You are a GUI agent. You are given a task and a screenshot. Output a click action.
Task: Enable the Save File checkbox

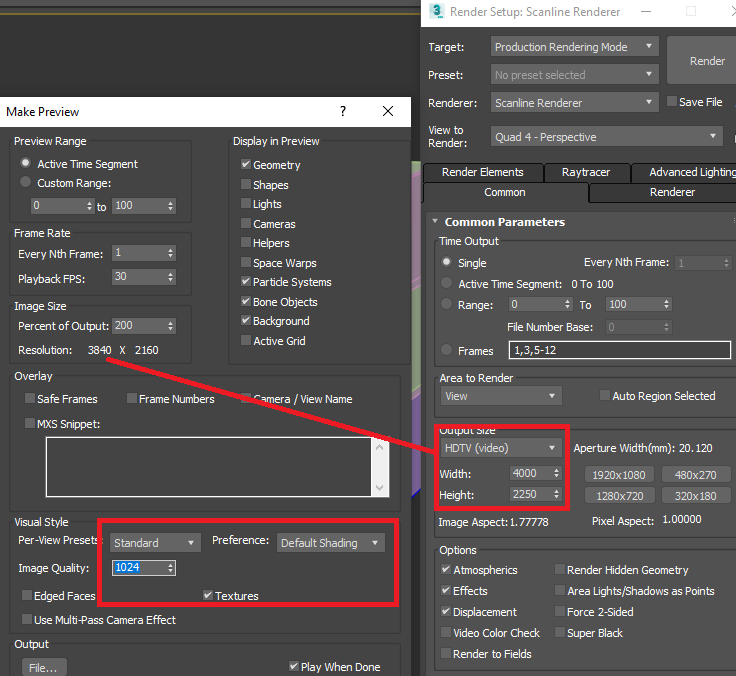[x=672, y=101]
